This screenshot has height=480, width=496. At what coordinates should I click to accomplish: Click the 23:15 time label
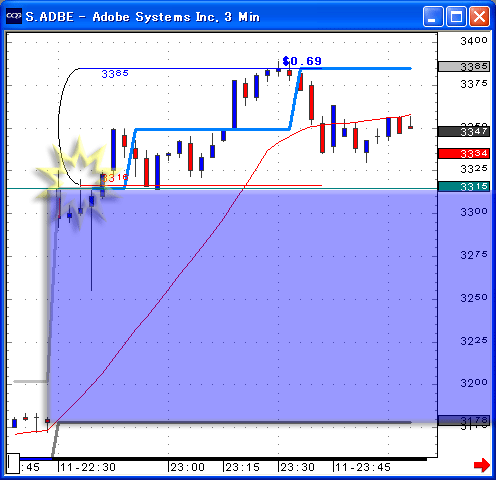[242, 467]
